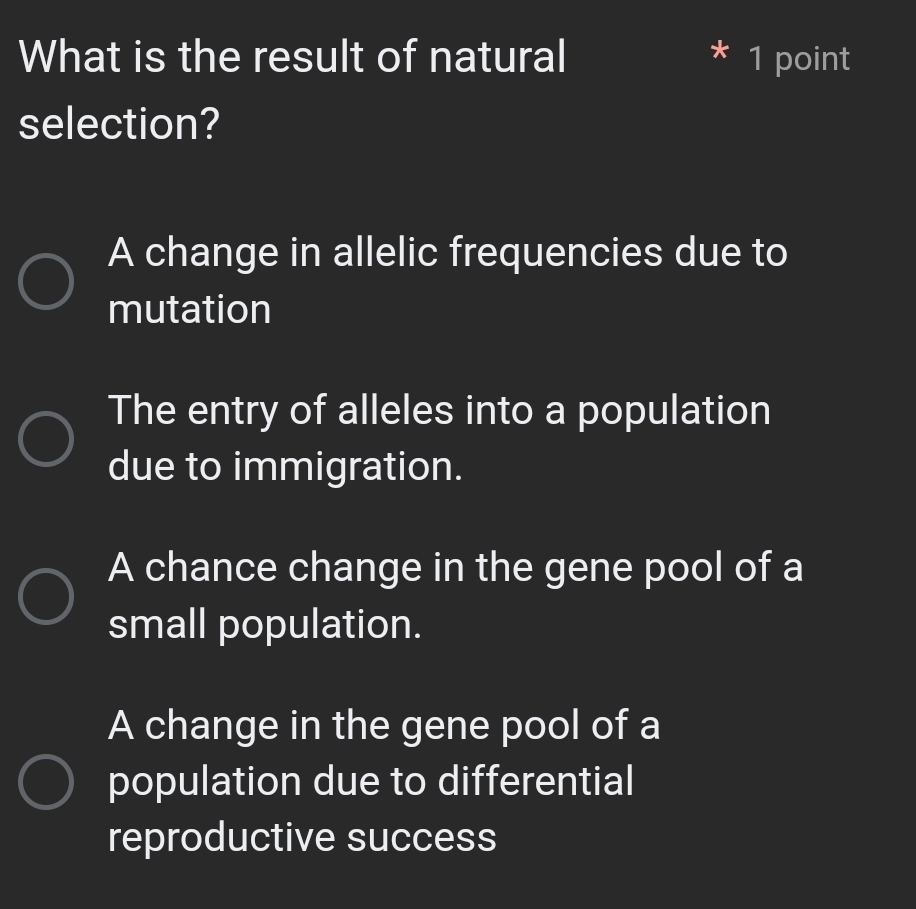Click the word mutation in the first option

(190, 310)
